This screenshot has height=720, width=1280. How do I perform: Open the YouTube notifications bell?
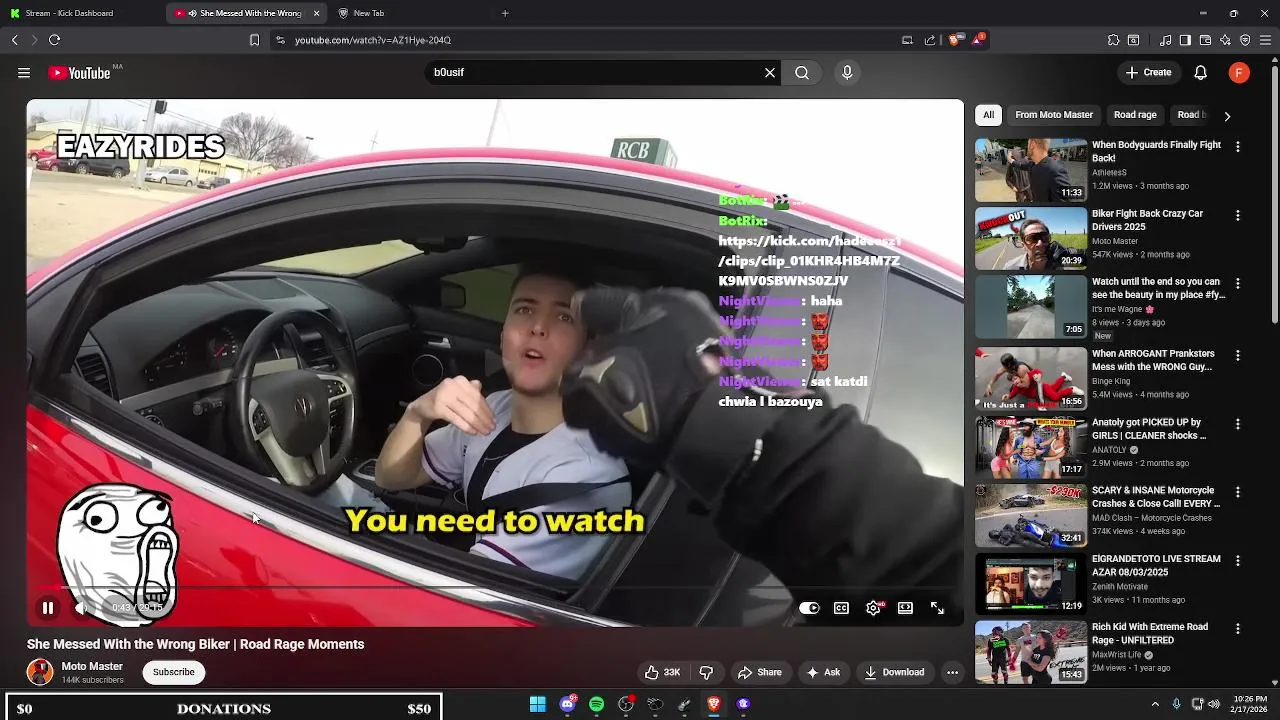pyautogui.click(x=1201, y=72)
